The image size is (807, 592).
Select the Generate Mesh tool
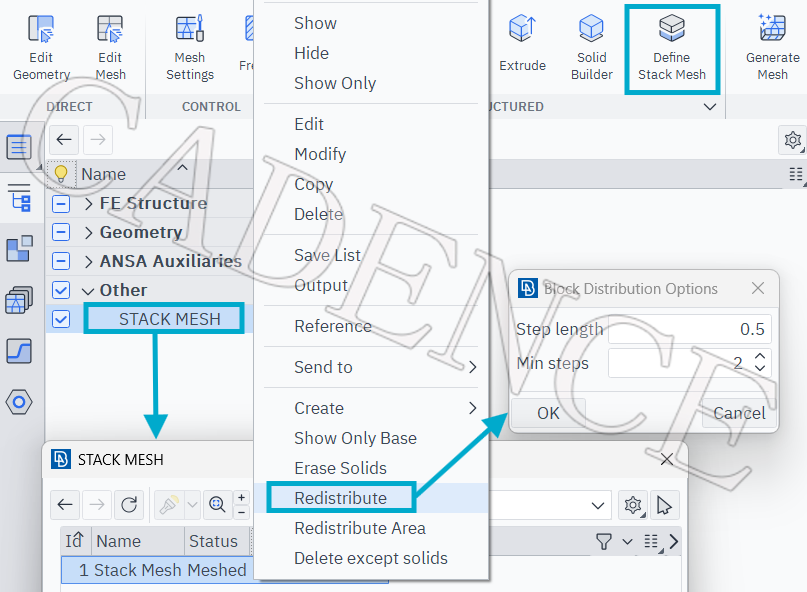(773, 49)
